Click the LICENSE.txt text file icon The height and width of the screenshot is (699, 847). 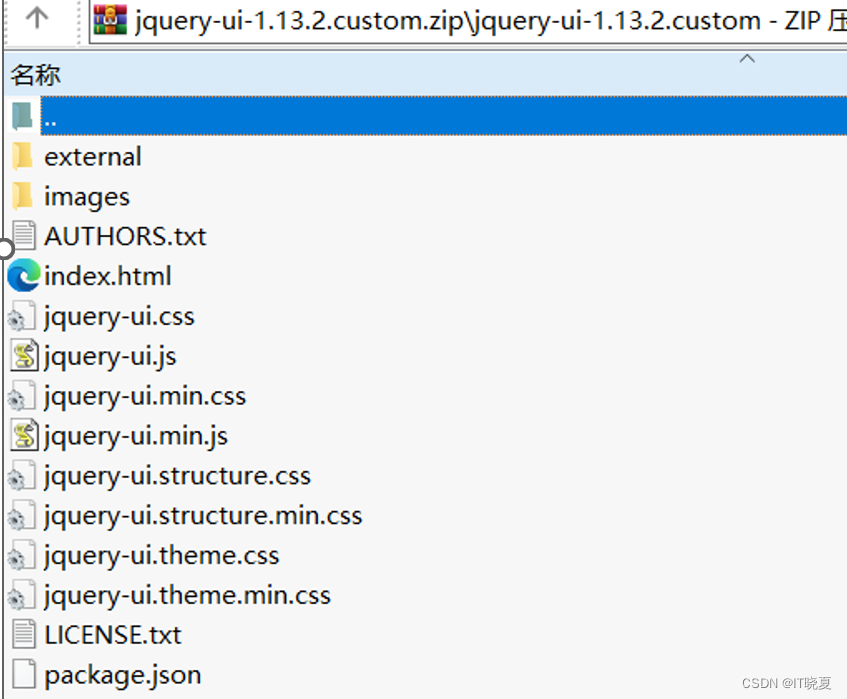pos(24,634)
